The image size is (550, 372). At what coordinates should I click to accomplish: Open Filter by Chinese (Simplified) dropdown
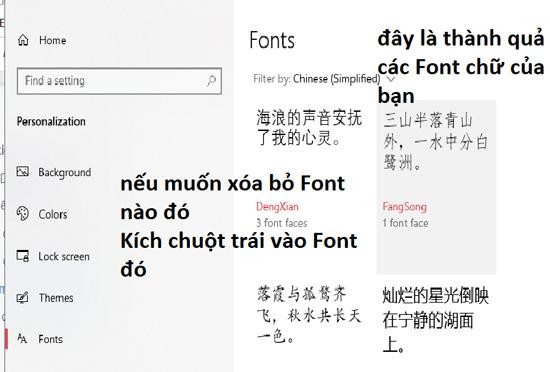pos(324,79)
